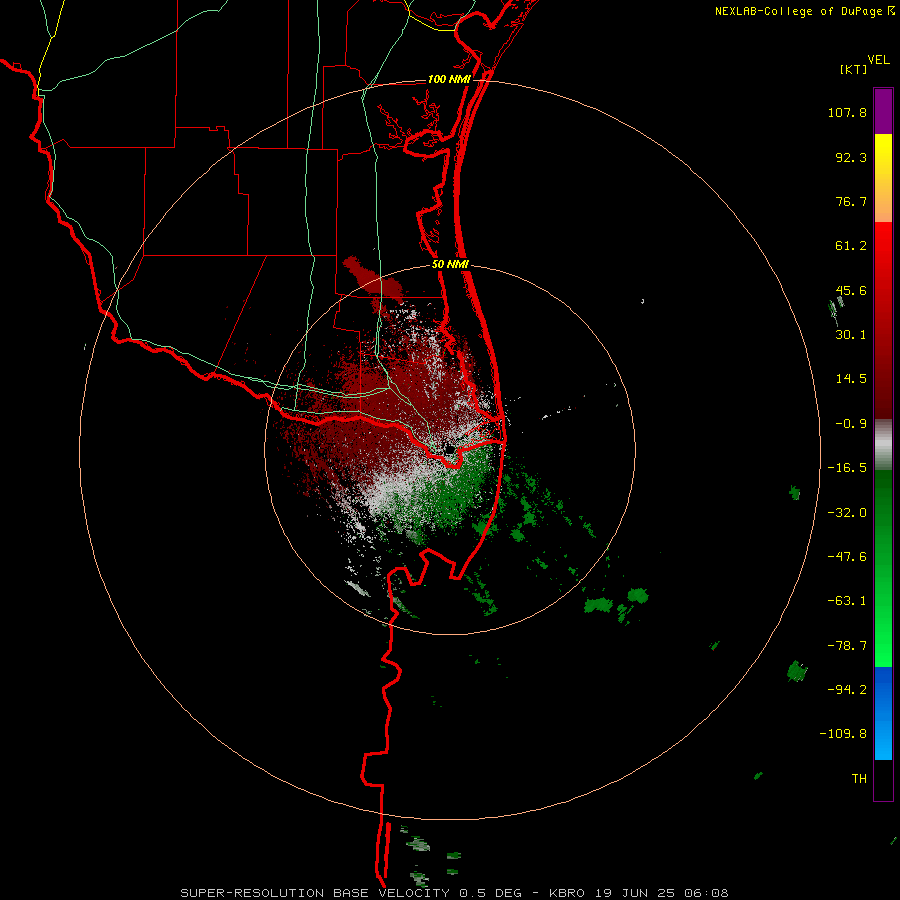Click the -94.2 velocity scale value

pyautogui.click(x=847, y=689)
